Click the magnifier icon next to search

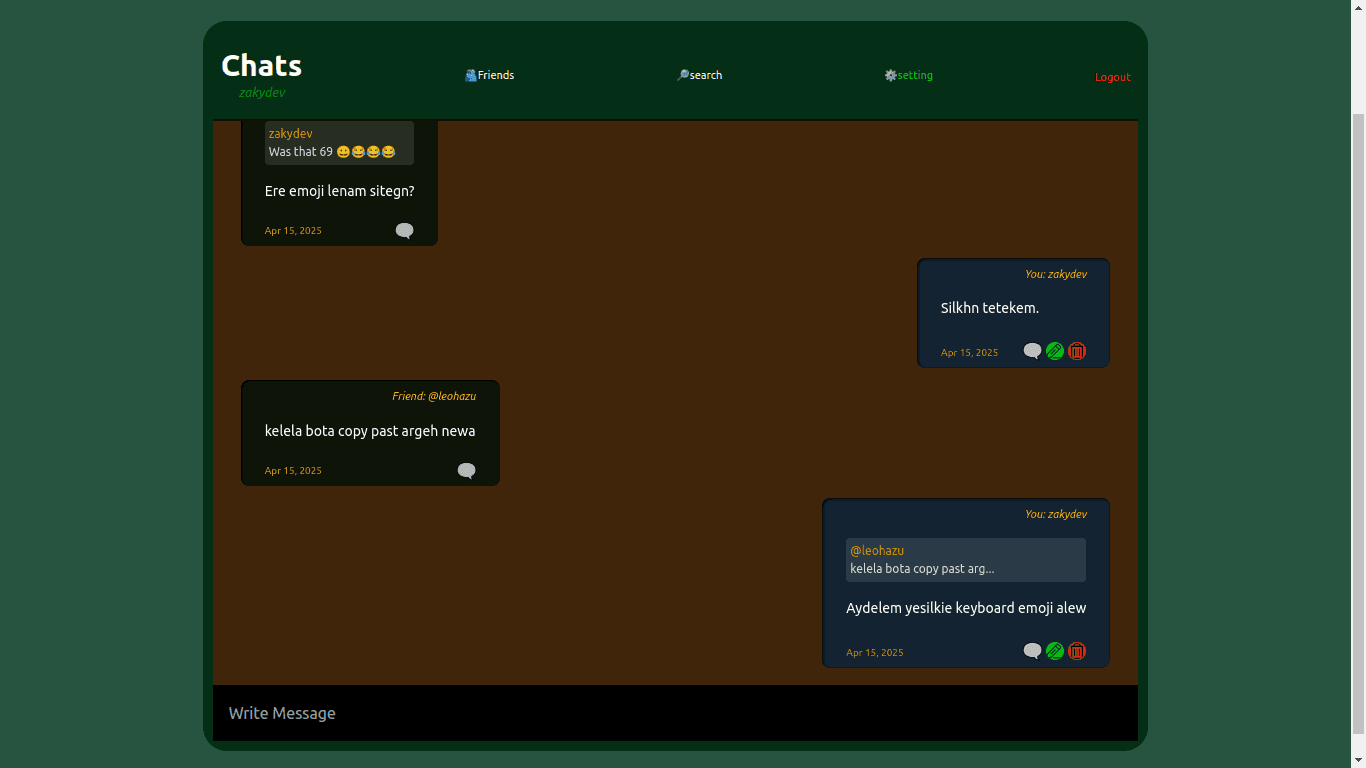(x=683, y=75)
